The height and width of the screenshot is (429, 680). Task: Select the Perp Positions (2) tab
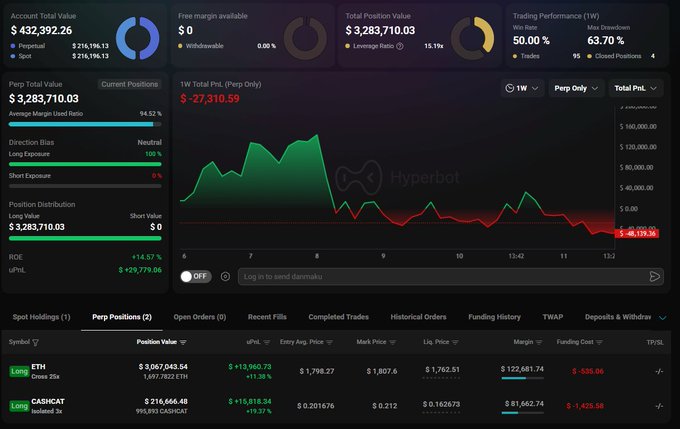click(x=122, y=317)
